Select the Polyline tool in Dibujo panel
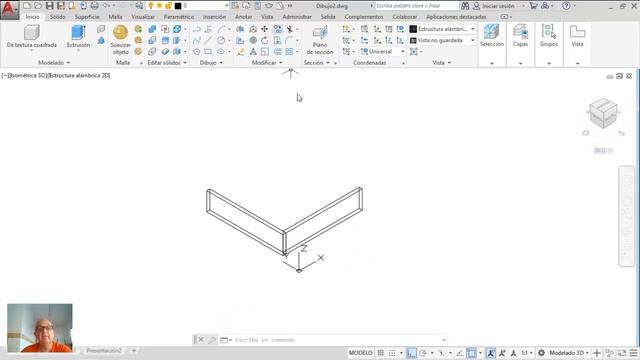This screenshot has height=360, width=640. [196, 29]
